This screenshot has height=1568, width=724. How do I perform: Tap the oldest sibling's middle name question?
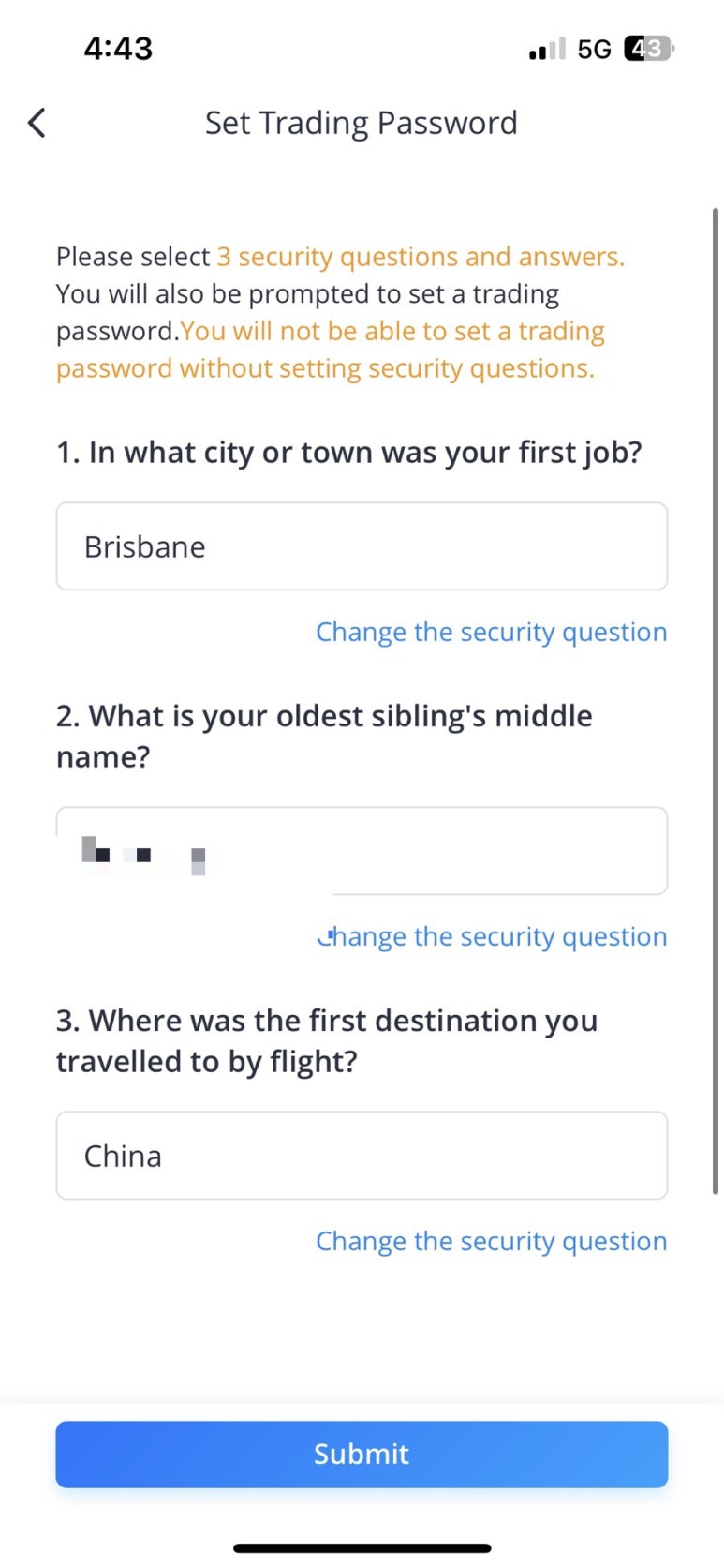(x=324, y=736)
